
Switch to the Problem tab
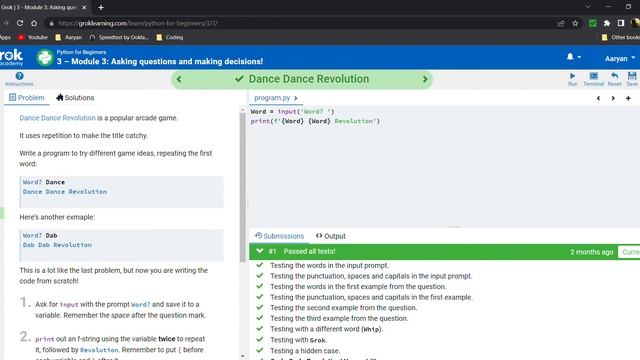(x=27, y=98)
